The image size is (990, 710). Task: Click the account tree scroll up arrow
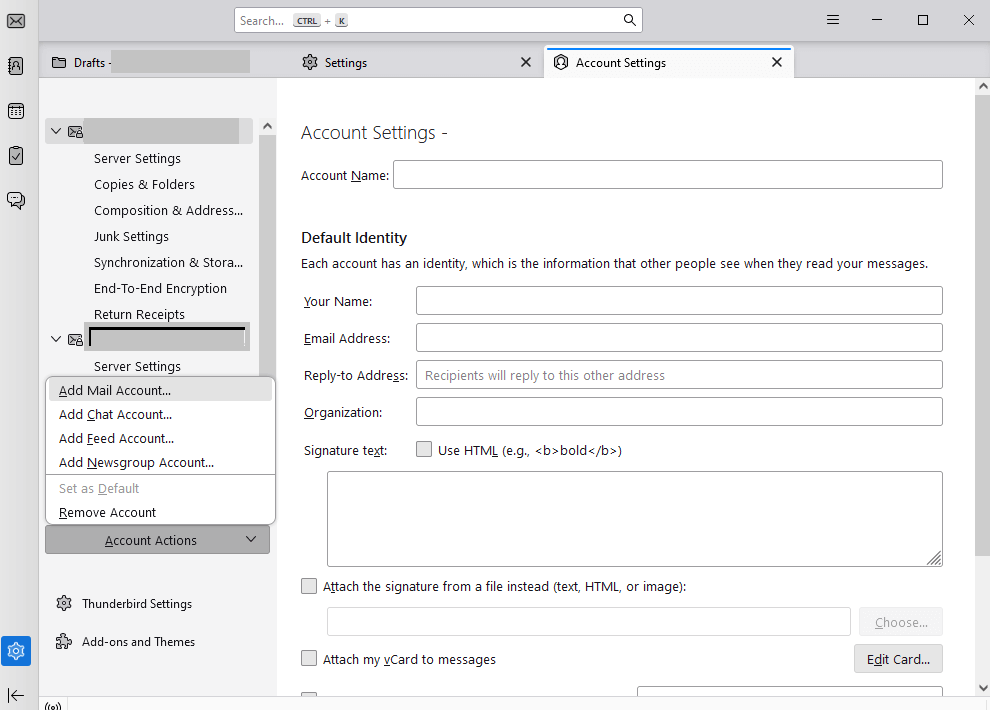coord(267,126)
